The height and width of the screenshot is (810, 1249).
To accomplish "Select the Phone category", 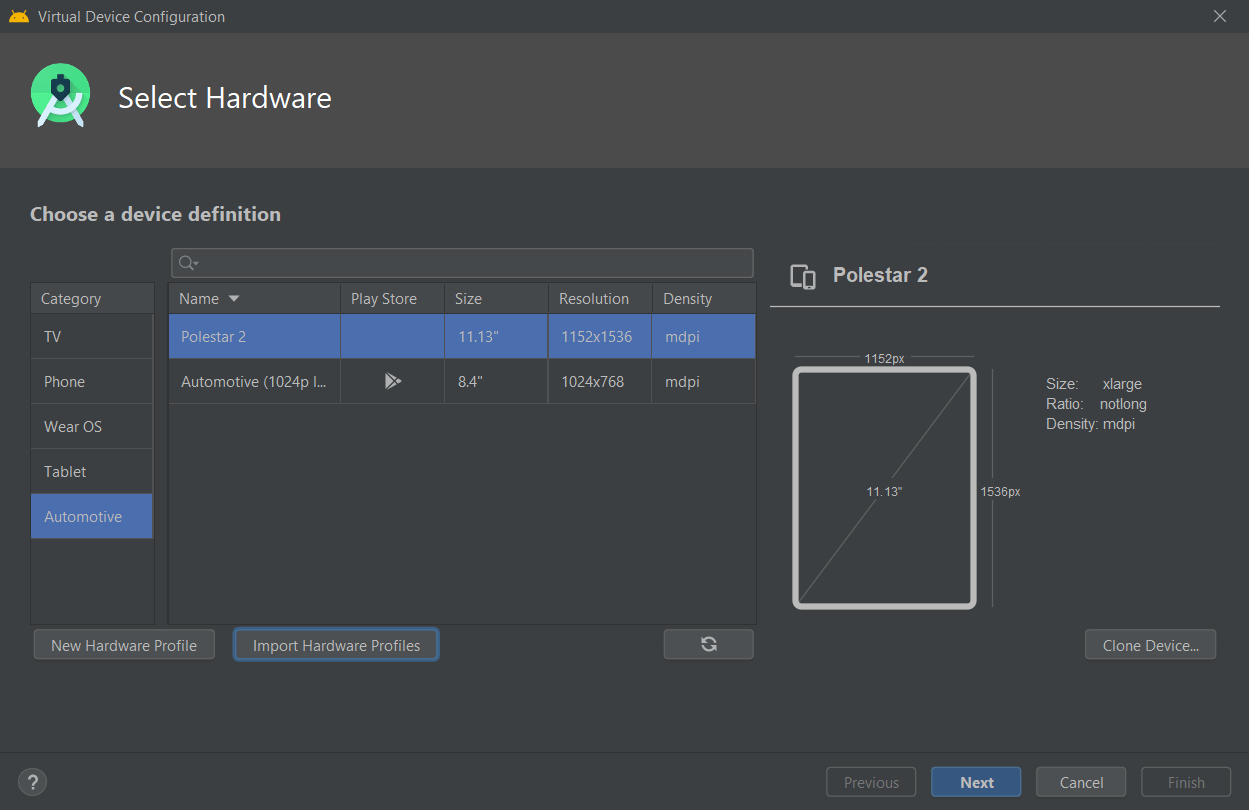I will coord(92,382).
